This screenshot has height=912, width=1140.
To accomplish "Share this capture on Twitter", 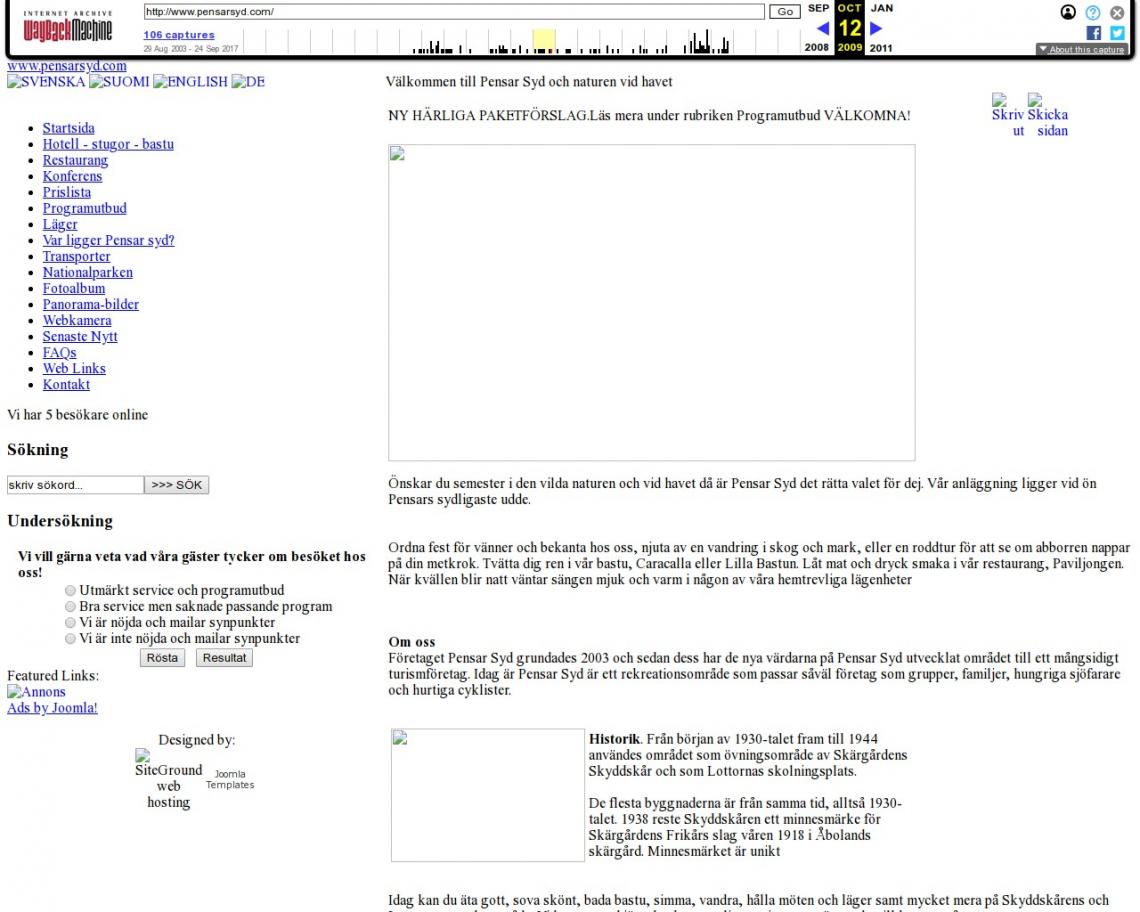I will point(1117,33).
